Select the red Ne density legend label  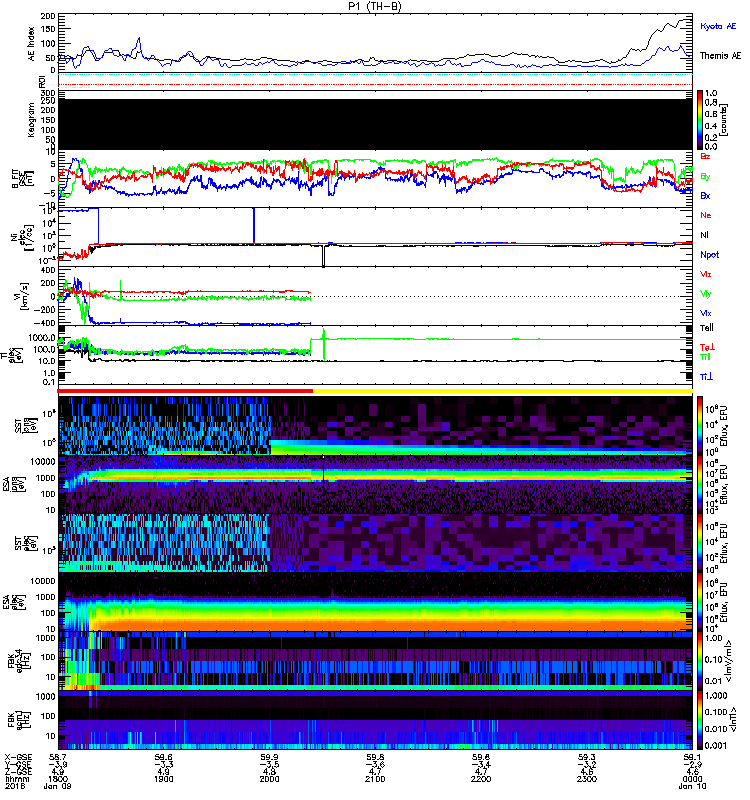(706, 215)
